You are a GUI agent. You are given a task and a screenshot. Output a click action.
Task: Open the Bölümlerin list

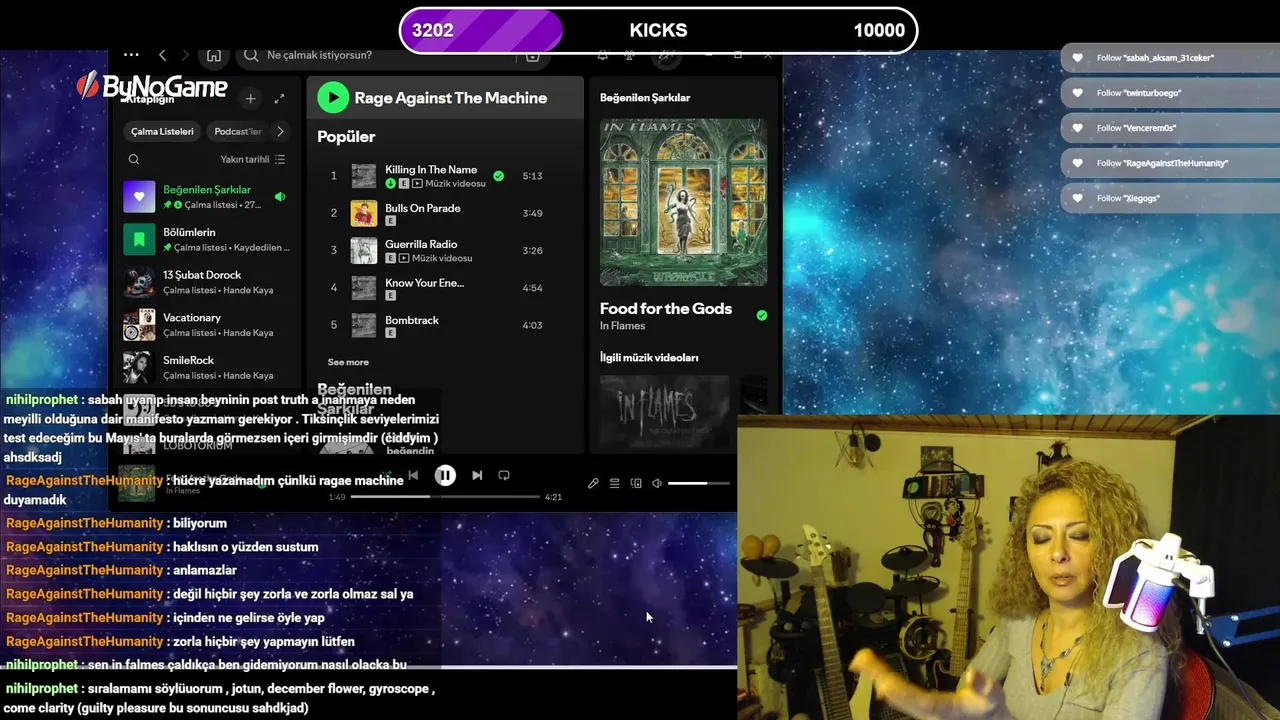point(205,239)
